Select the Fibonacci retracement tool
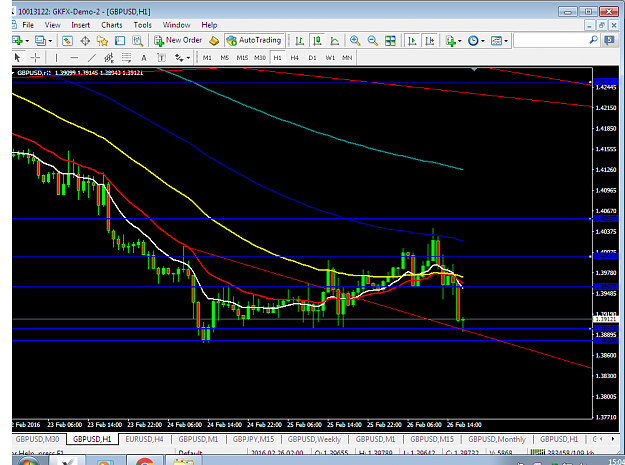Screen dimensions: 625x465 coord(126,58)
